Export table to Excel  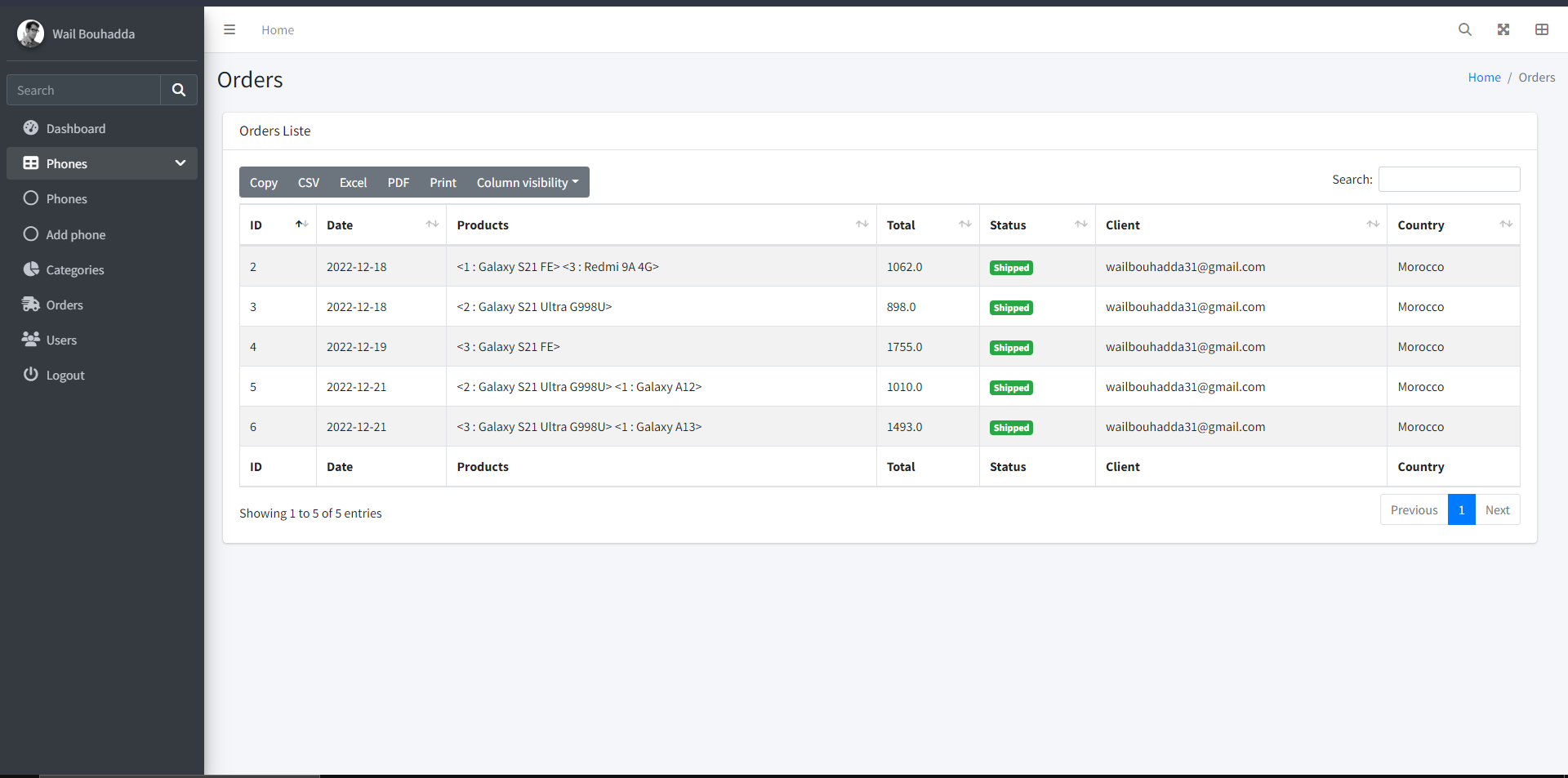[x=353, y=183]
